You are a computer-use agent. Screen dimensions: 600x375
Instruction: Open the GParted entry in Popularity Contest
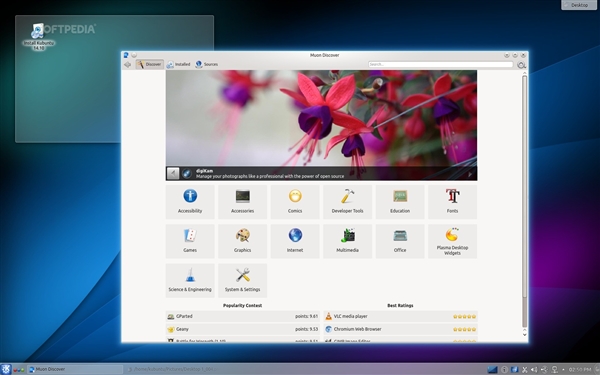tap(243, 316)
